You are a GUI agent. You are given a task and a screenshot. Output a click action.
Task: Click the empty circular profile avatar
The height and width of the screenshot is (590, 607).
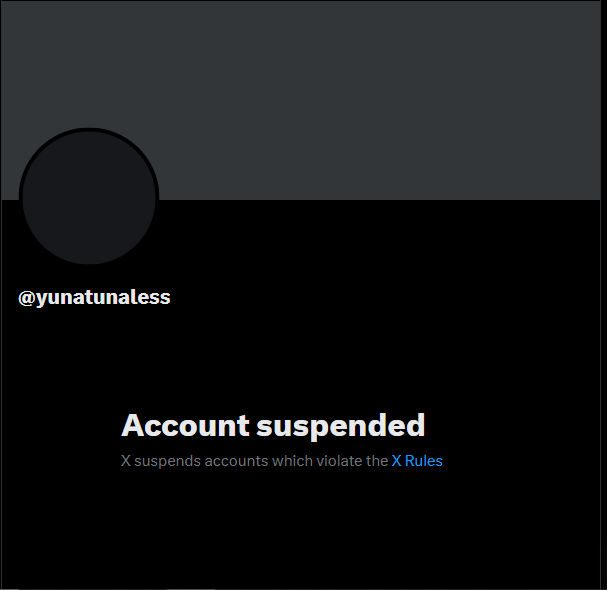(89, 198)
